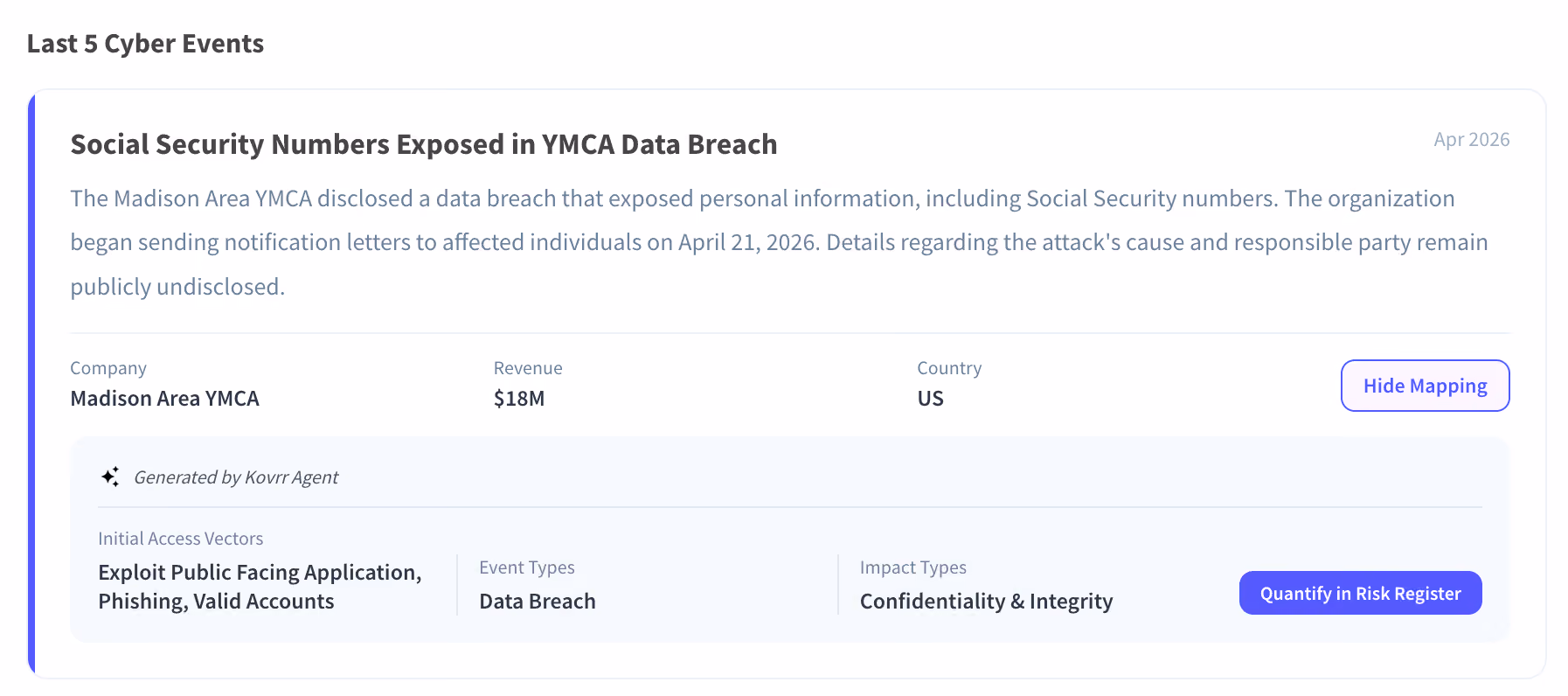Click the Event Types label

pyautogui.click(x=527, y=567)
